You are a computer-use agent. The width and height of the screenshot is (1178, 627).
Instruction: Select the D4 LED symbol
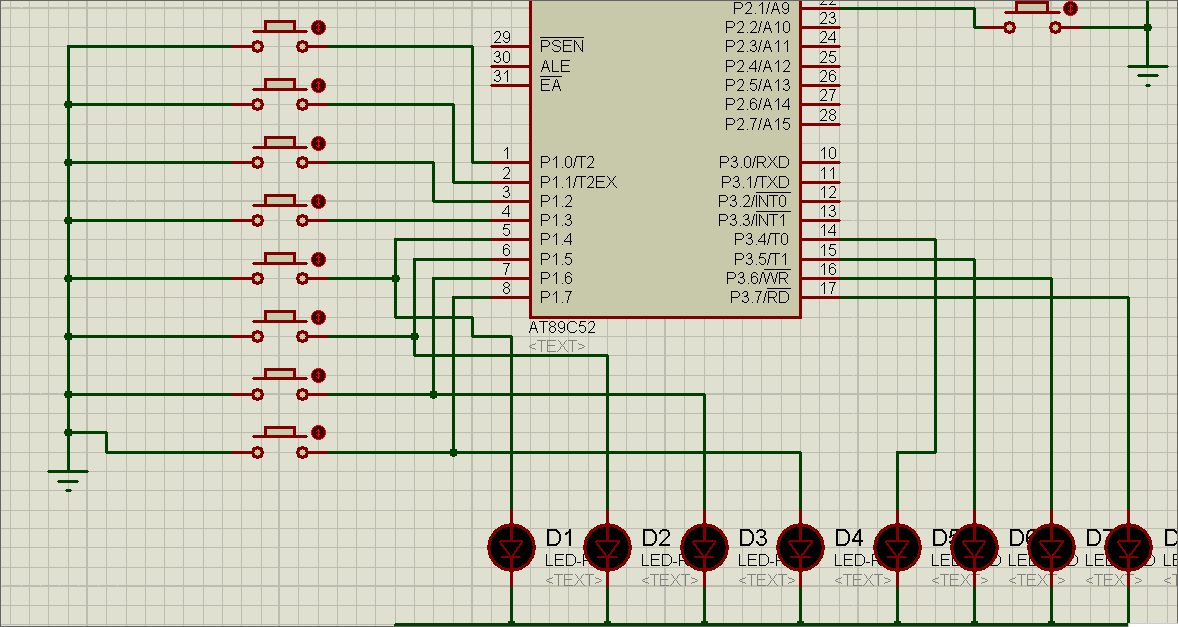(800, 547)
